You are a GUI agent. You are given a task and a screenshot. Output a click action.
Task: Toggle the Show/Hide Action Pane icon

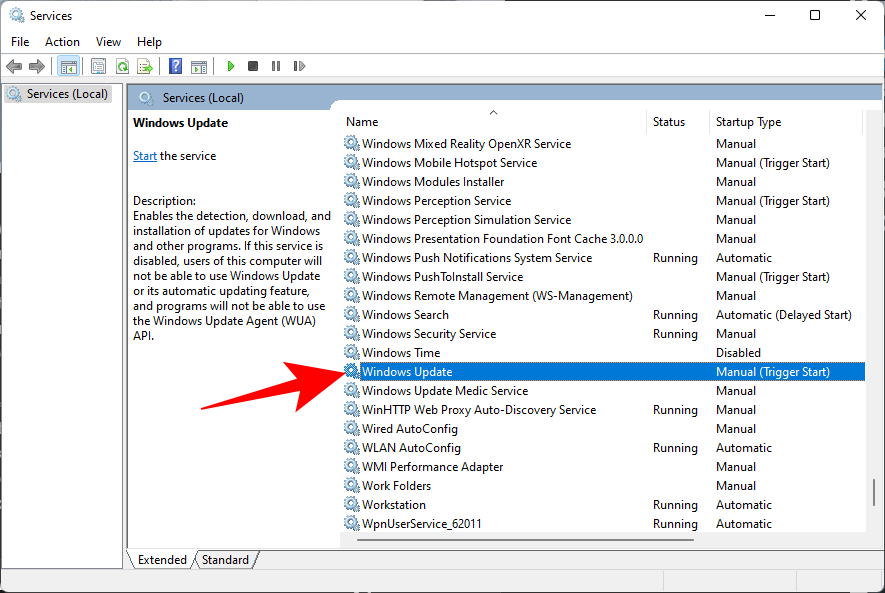pyautogui.click(x=199, y=66)
